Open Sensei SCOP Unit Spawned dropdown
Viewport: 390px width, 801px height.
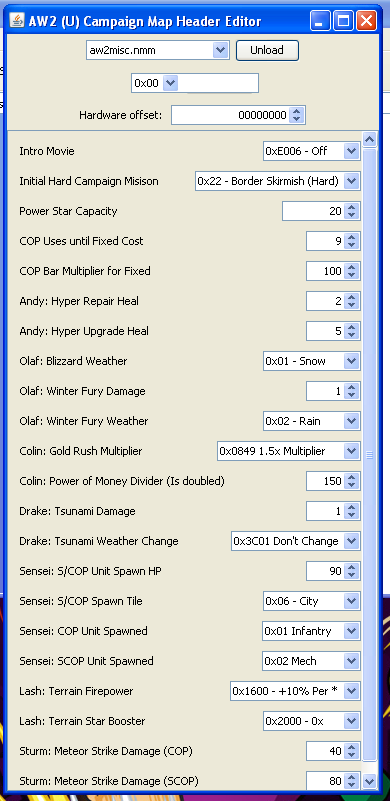[x=351, y=661]
